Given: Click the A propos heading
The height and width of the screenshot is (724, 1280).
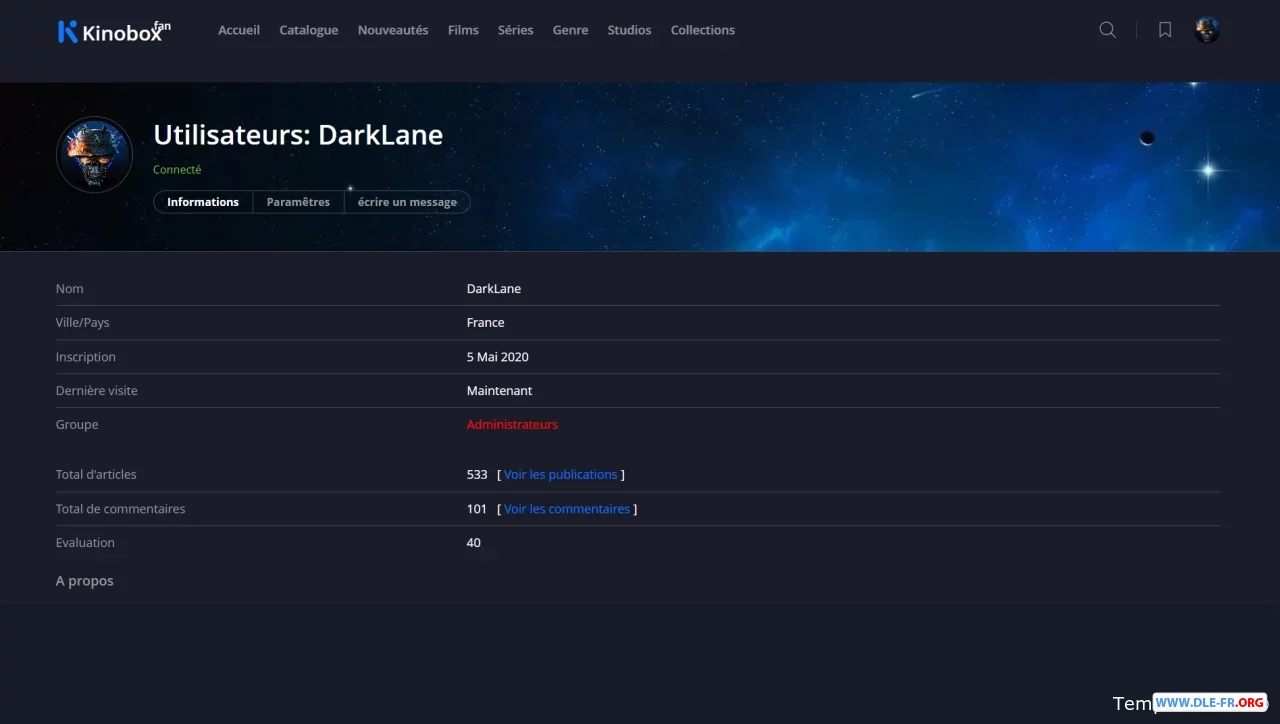Looking at the screenshot, I should point(85,581).
